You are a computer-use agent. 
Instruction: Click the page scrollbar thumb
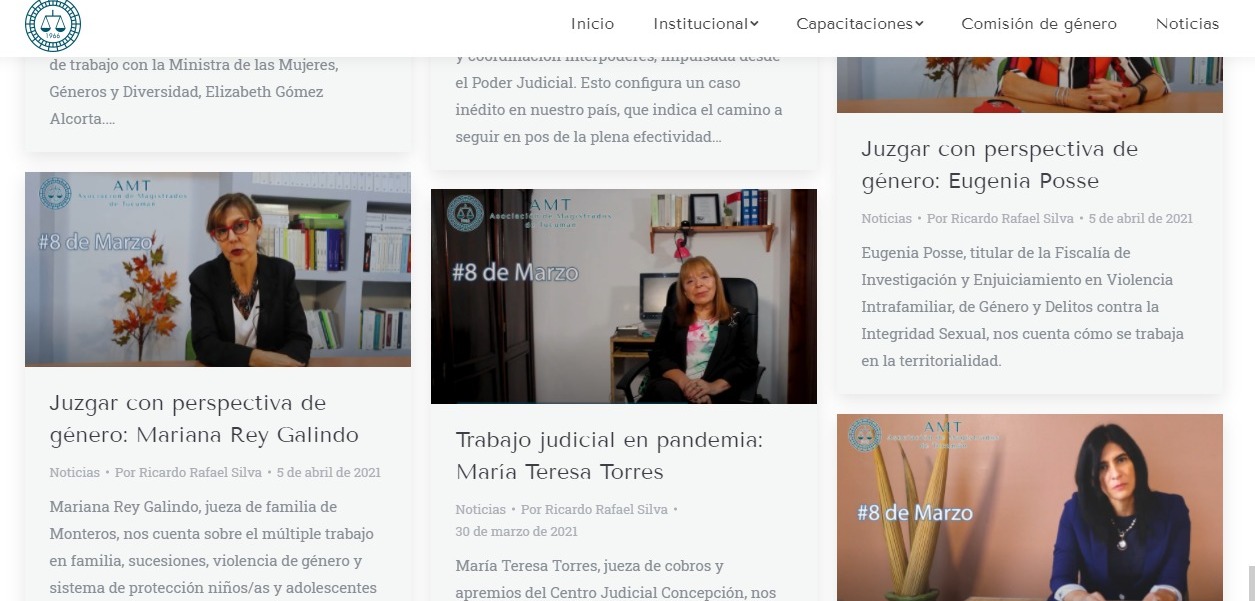pyautogui.click(x=1251, y=583)
